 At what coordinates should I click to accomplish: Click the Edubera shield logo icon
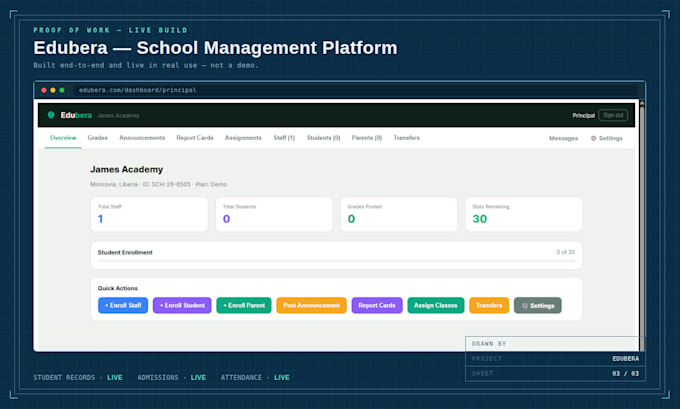(51, 115)
